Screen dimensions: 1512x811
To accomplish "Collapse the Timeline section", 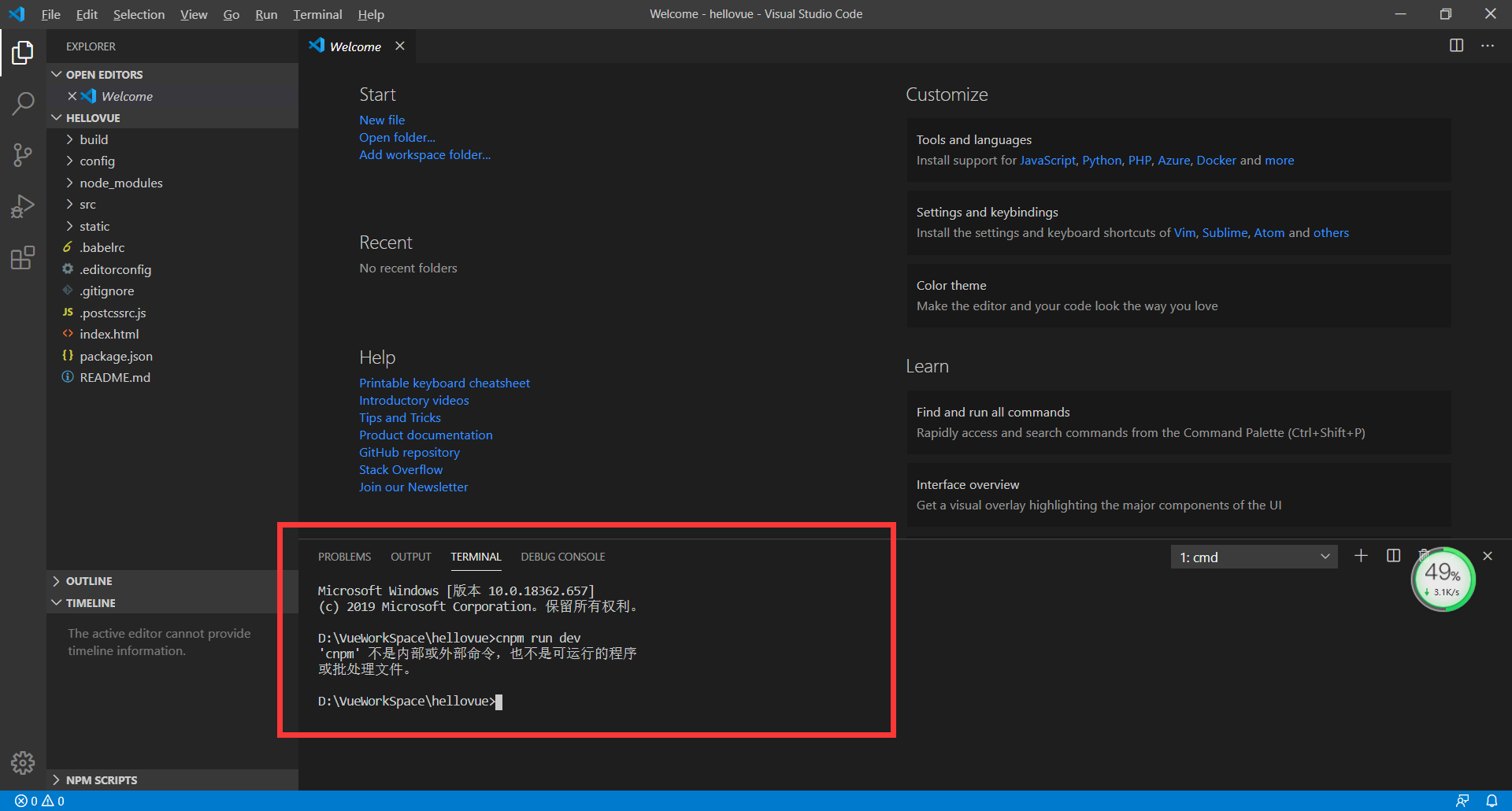I will pos(172,602).
